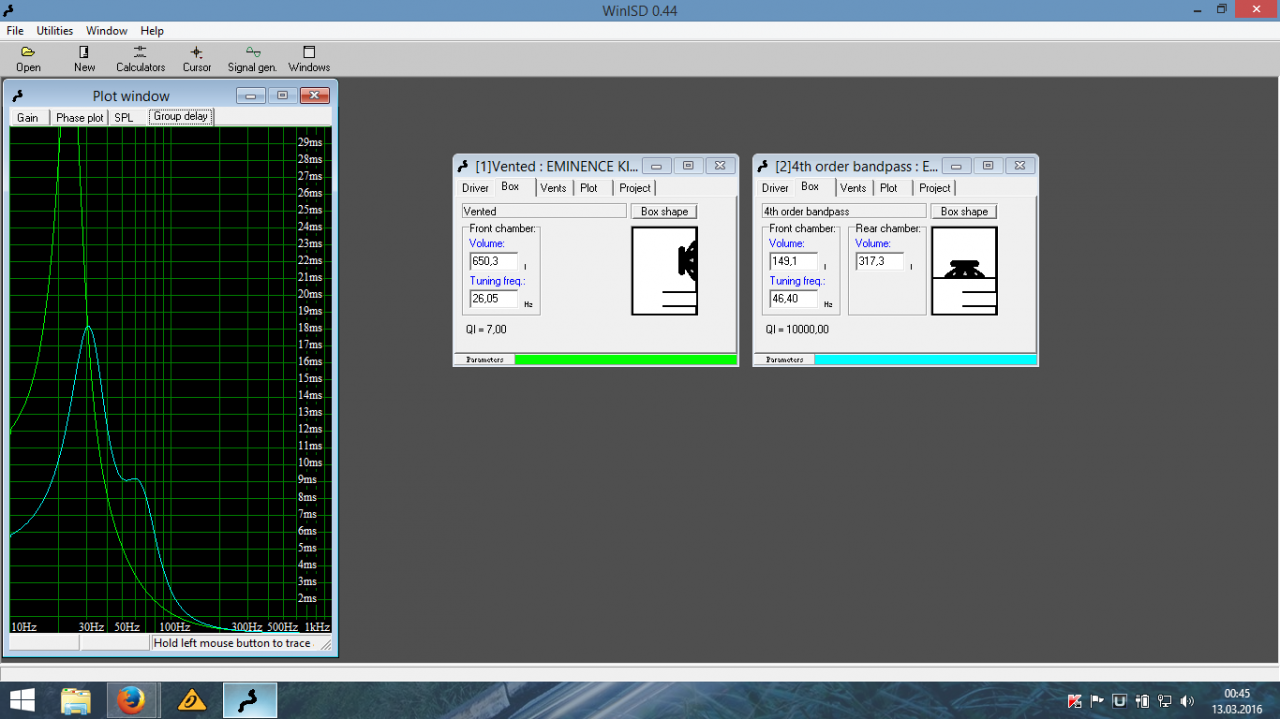The image size is (1280, 719).
Task: Open Vents tab in bandpass project
Action: (x=853, y=188)
